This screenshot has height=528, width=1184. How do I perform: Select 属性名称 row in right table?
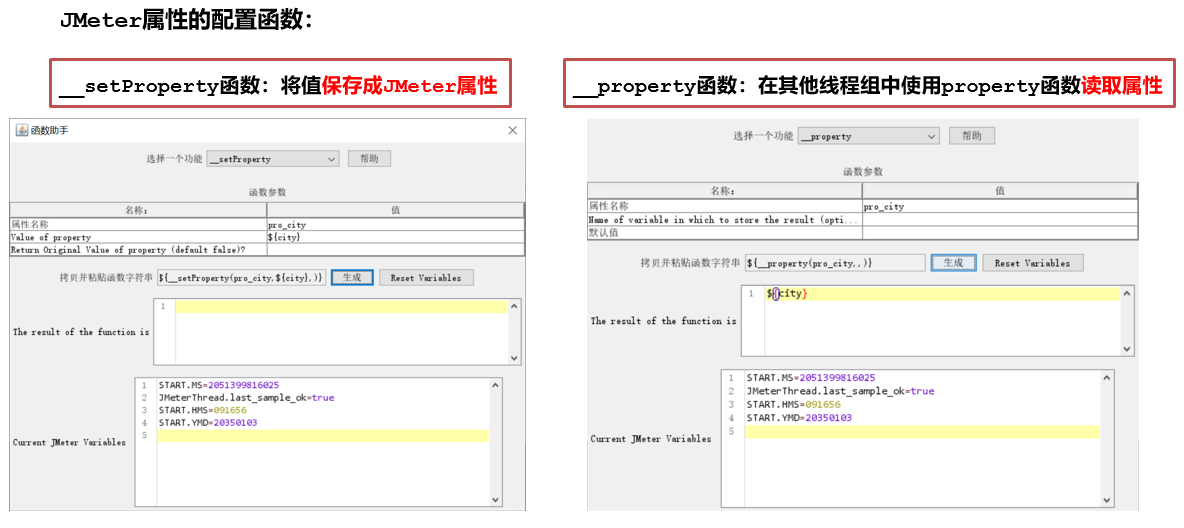tap(725, 206)
